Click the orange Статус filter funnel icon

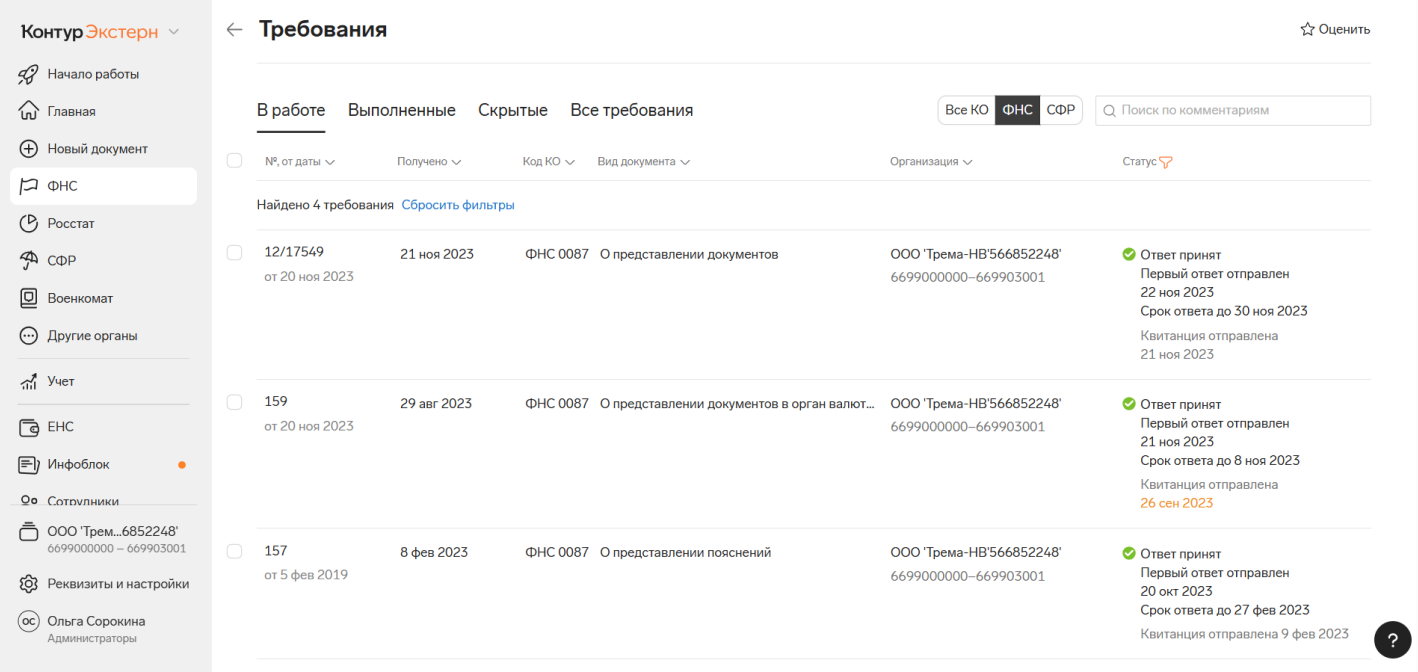[1165, 162]
